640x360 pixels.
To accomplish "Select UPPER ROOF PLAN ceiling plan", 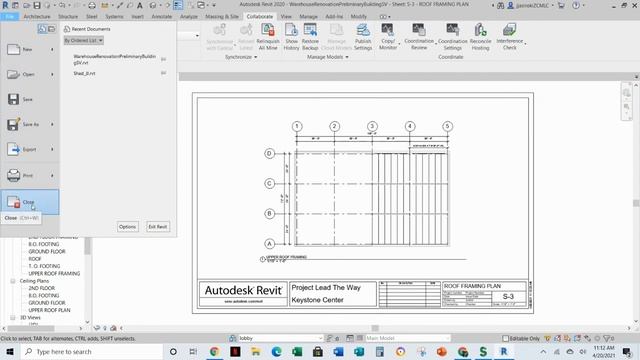I will tap(49, 310).
